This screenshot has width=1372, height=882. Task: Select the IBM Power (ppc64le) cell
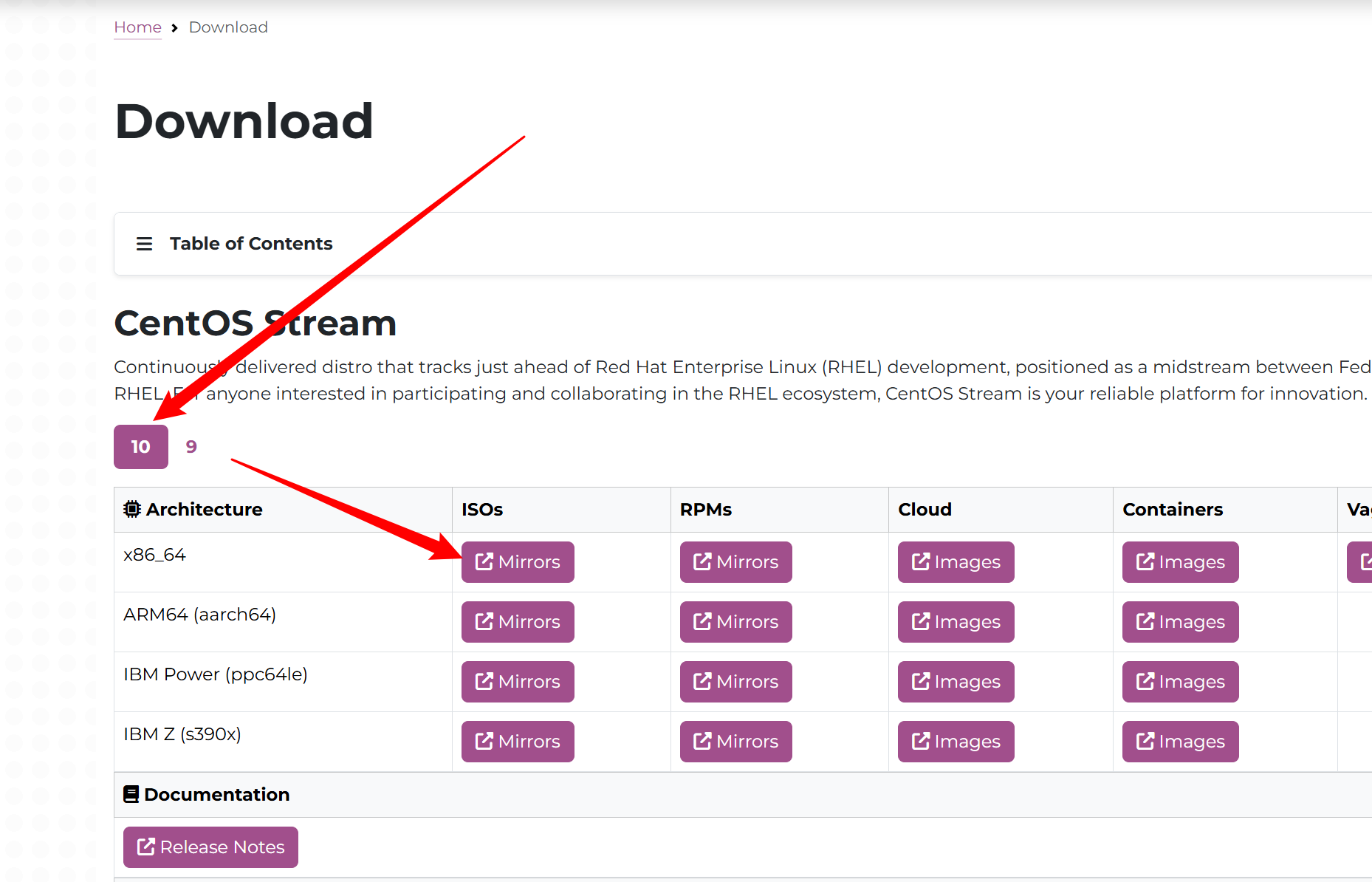(x=283, y=682)
